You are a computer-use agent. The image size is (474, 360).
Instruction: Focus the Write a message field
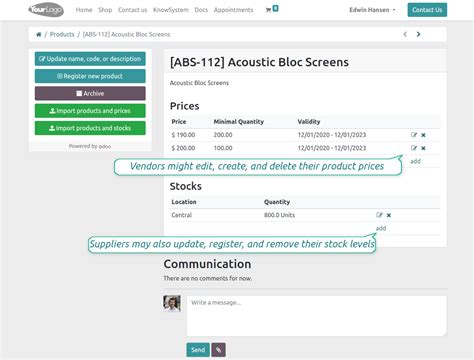[x=317, y=316]
